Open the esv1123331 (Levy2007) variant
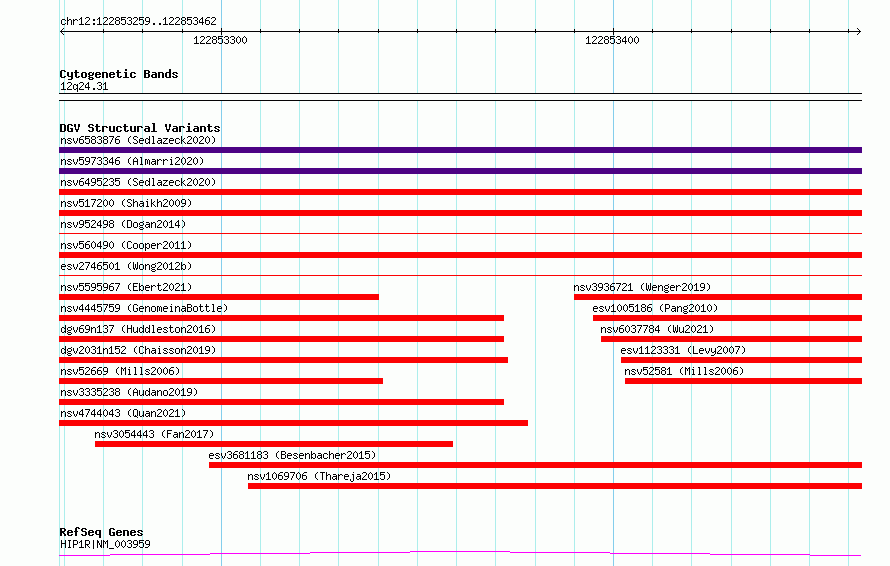 pos(683,350)
